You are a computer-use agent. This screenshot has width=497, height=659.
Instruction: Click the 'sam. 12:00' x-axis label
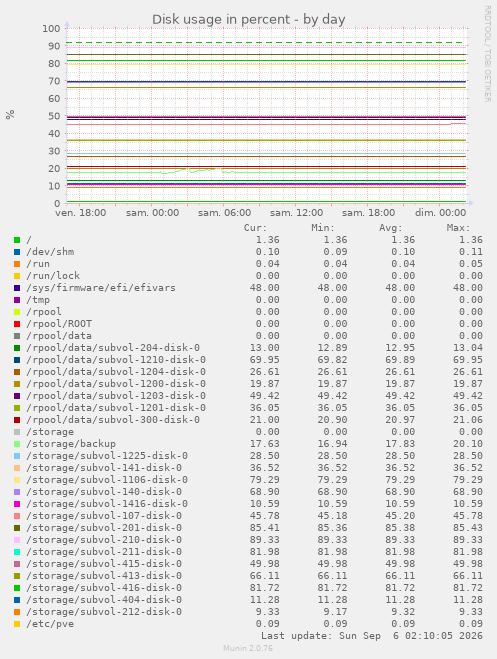(x=296, y=213)
